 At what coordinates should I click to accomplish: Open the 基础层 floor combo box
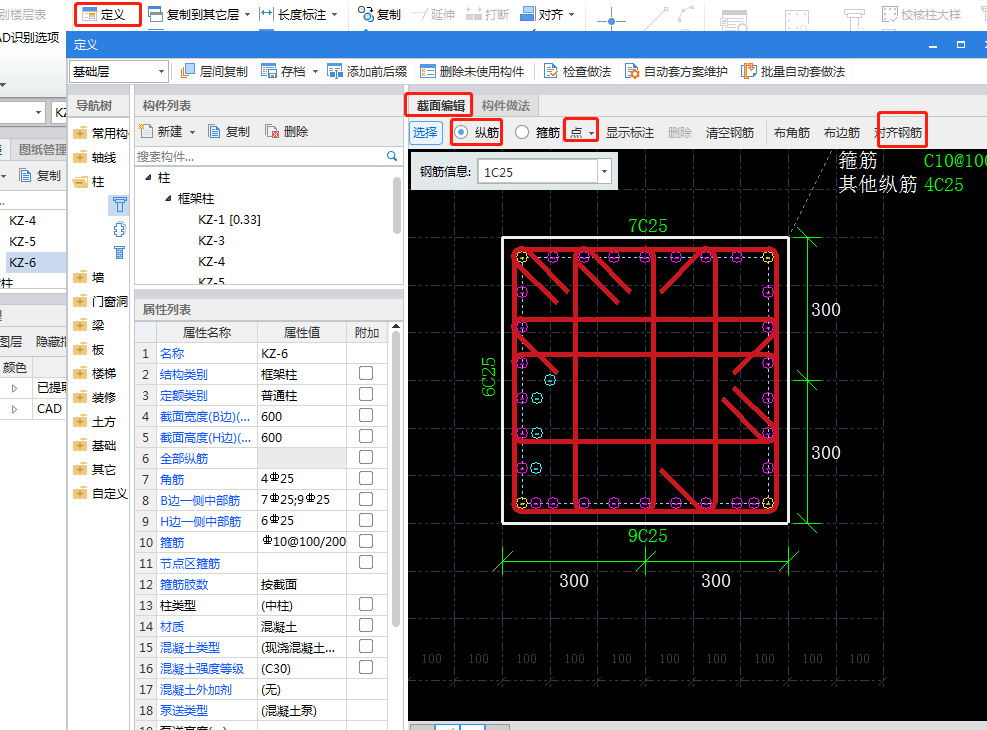(x=118, y=72)
